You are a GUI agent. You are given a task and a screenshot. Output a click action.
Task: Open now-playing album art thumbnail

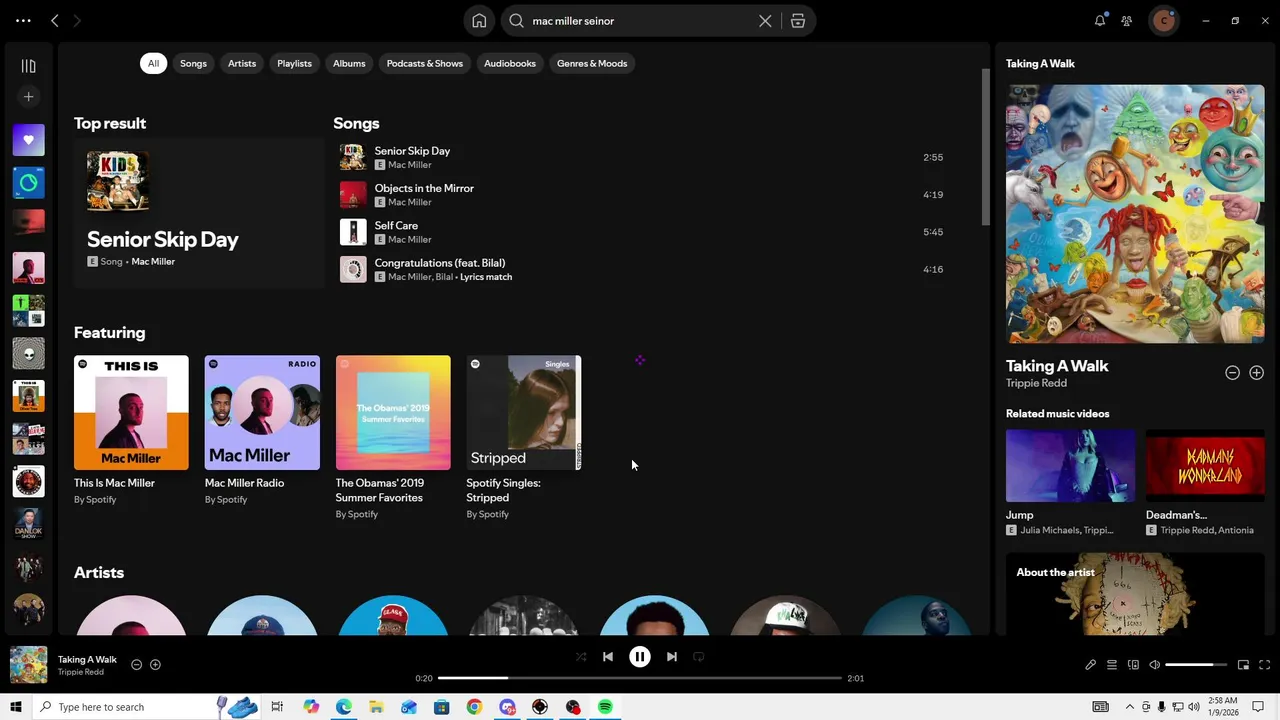(28, 665)
